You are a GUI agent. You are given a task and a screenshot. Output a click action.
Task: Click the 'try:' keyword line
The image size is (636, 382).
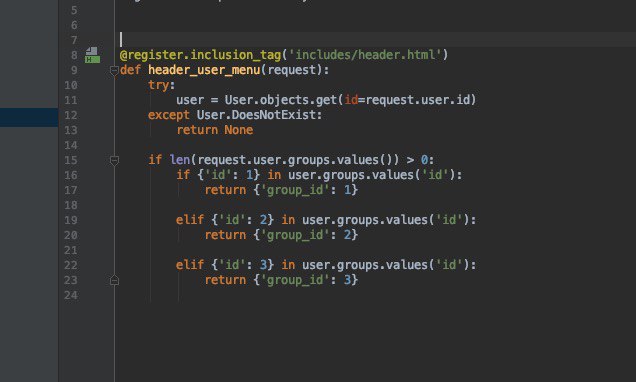pyautogui.click(x=161, y=85)
